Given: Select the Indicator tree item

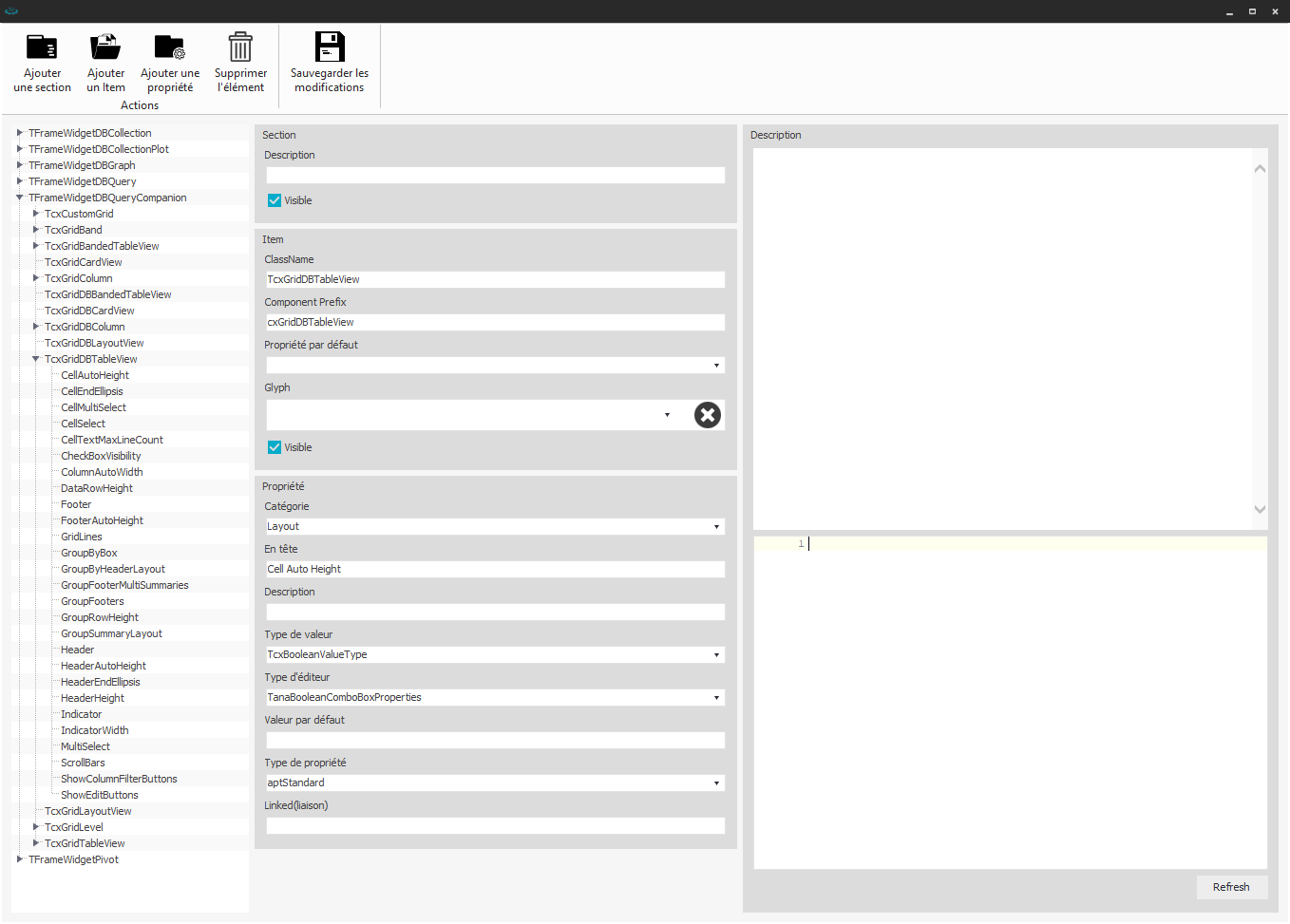Looking at the screenshot, I should pyautogui.click(x=82, y=714).
